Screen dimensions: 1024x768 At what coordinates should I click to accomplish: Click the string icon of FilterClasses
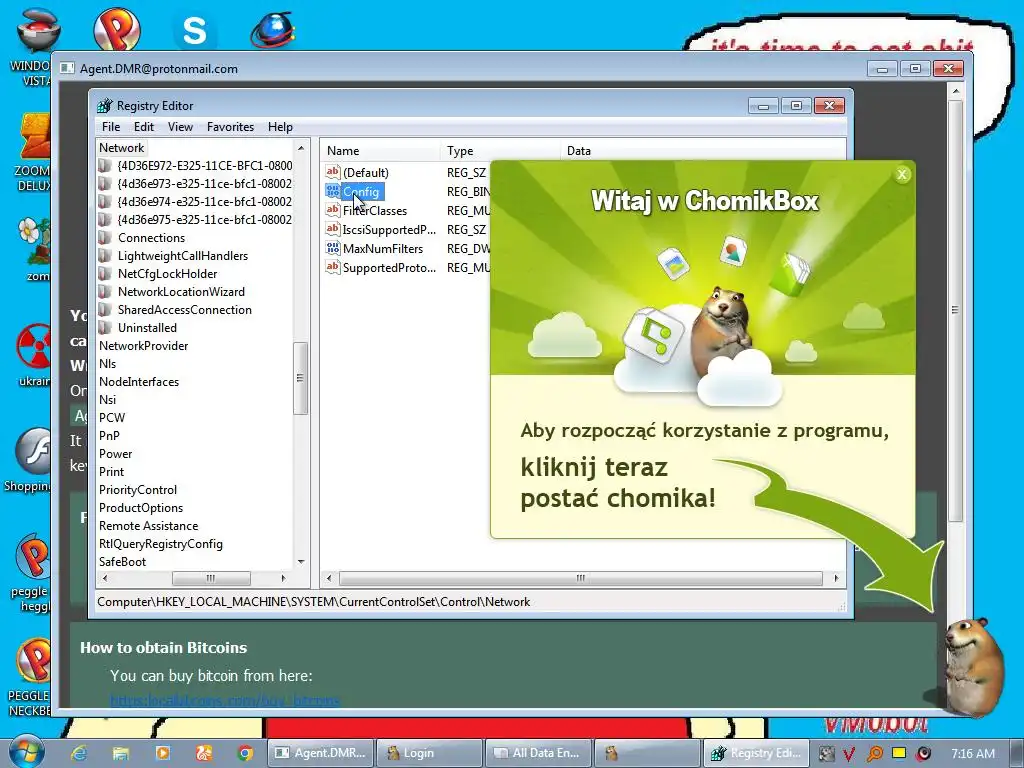332,210
